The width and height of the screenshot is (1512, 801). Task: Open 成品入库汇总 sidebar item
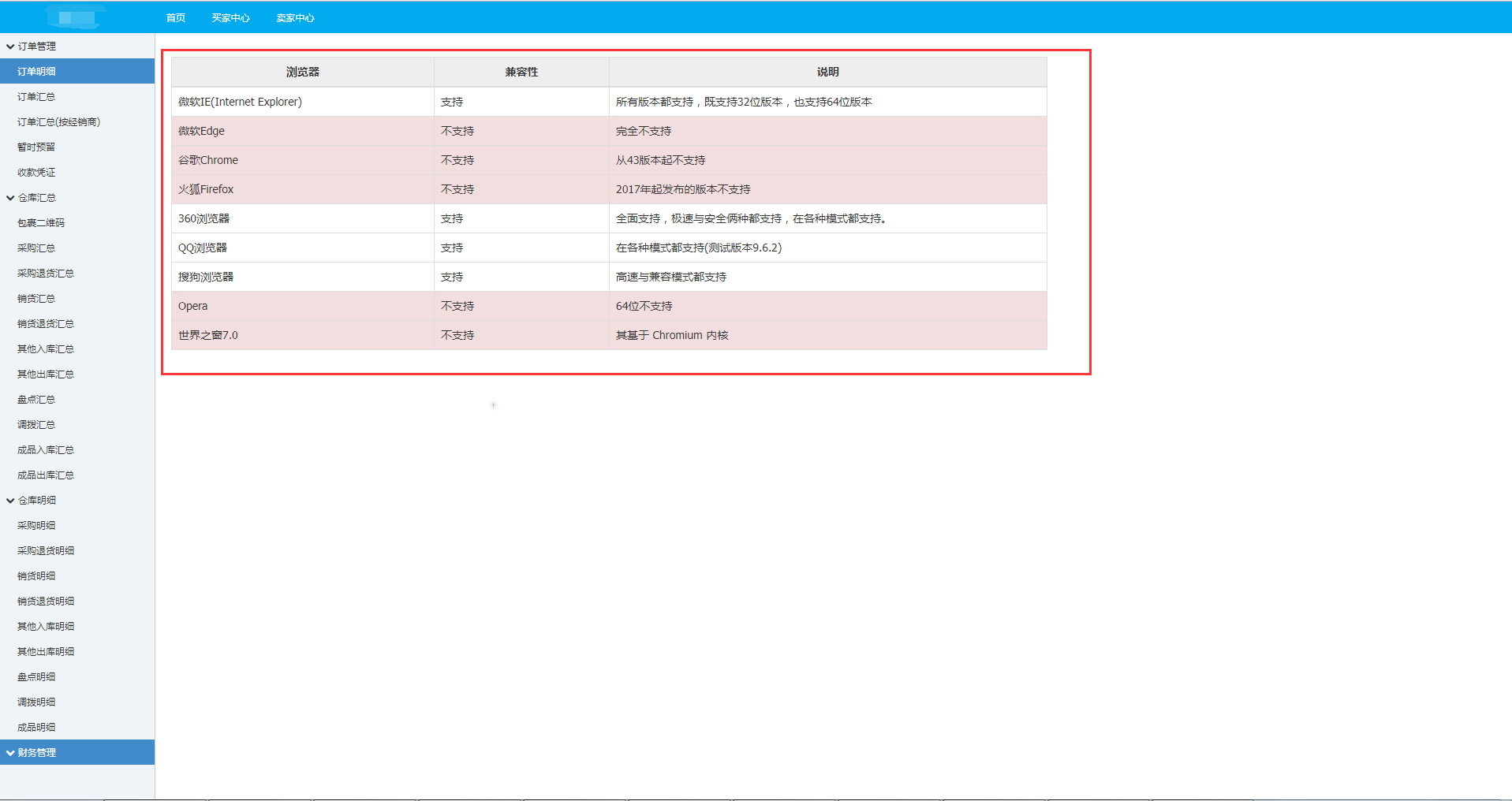coord(77,449)
